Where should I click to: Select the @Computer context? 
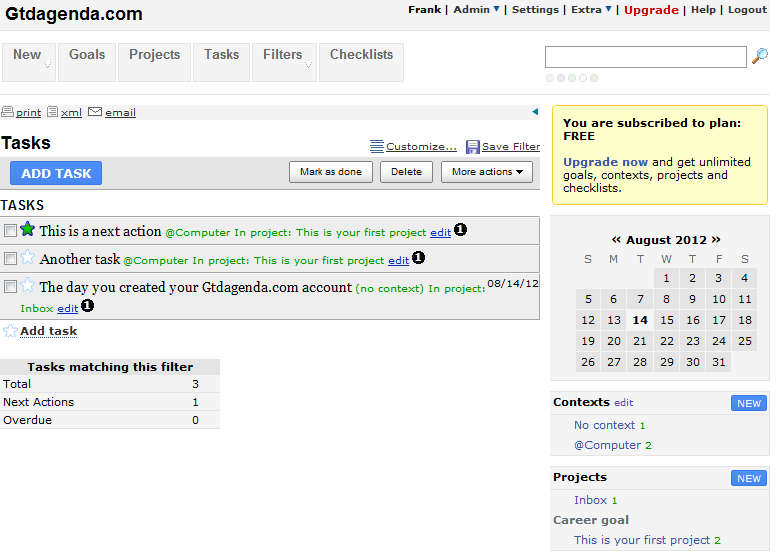(607, 445)
